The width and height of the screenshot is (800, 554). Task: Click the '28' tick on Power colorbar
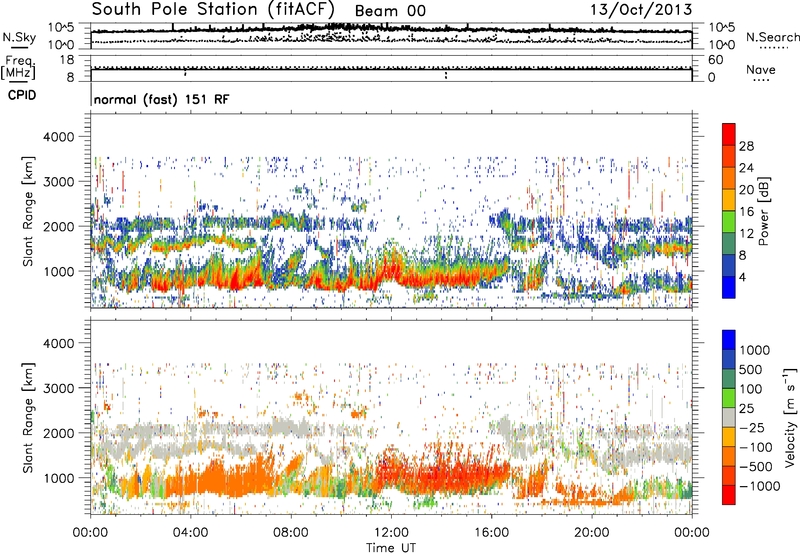pyautogui.click(x=746, y=146)
